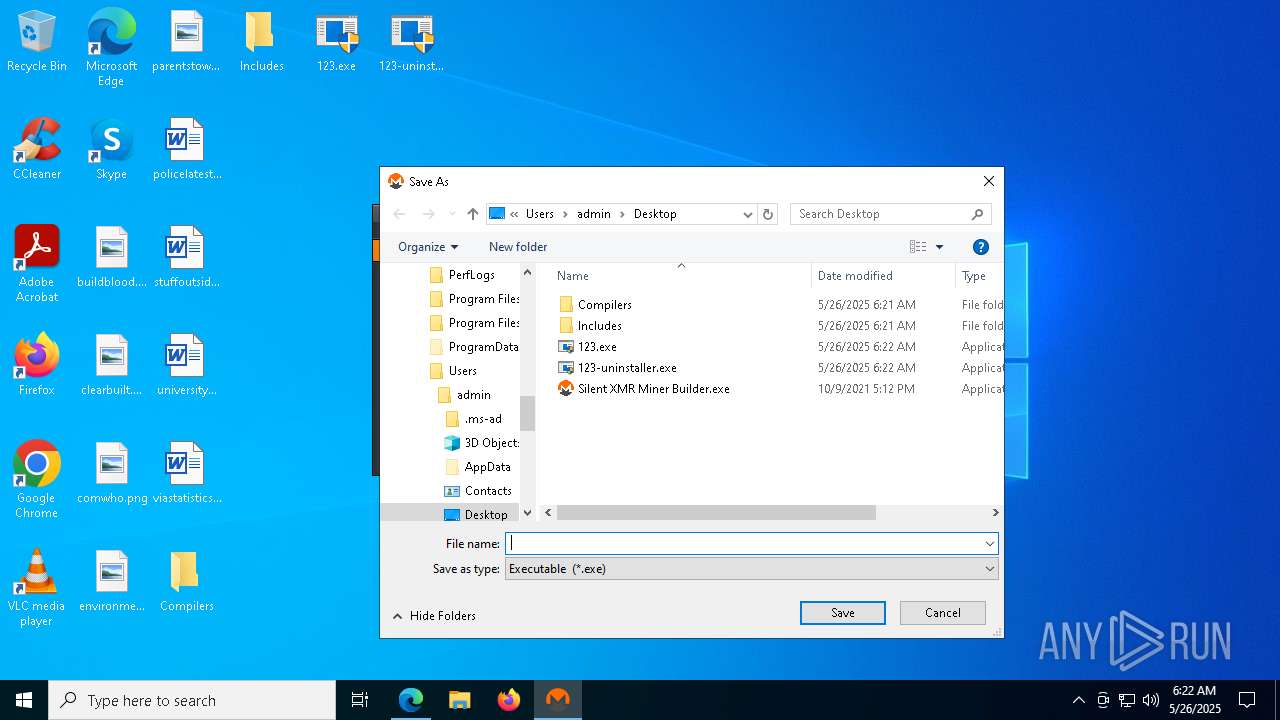Screen dimensions: 1280x720
Task: Select policelatest Word document on desktop
Action: click(x=186, y=150)
